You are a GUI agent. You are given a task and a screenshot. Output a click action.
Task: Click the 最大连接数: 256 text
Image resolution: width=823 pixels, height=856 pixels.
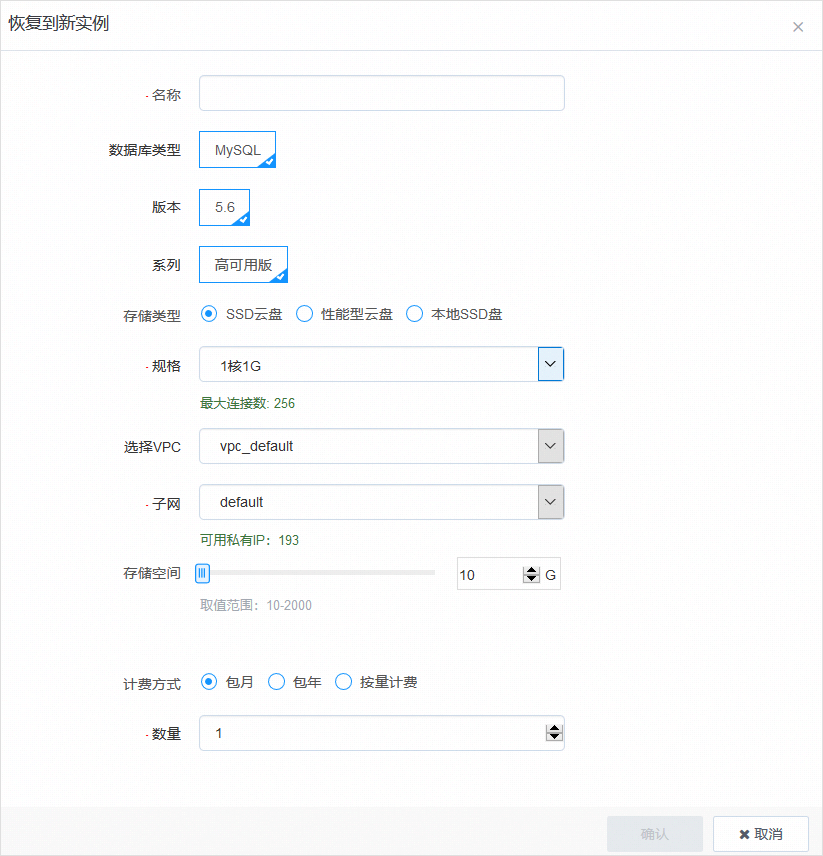[x=247, y=403]
